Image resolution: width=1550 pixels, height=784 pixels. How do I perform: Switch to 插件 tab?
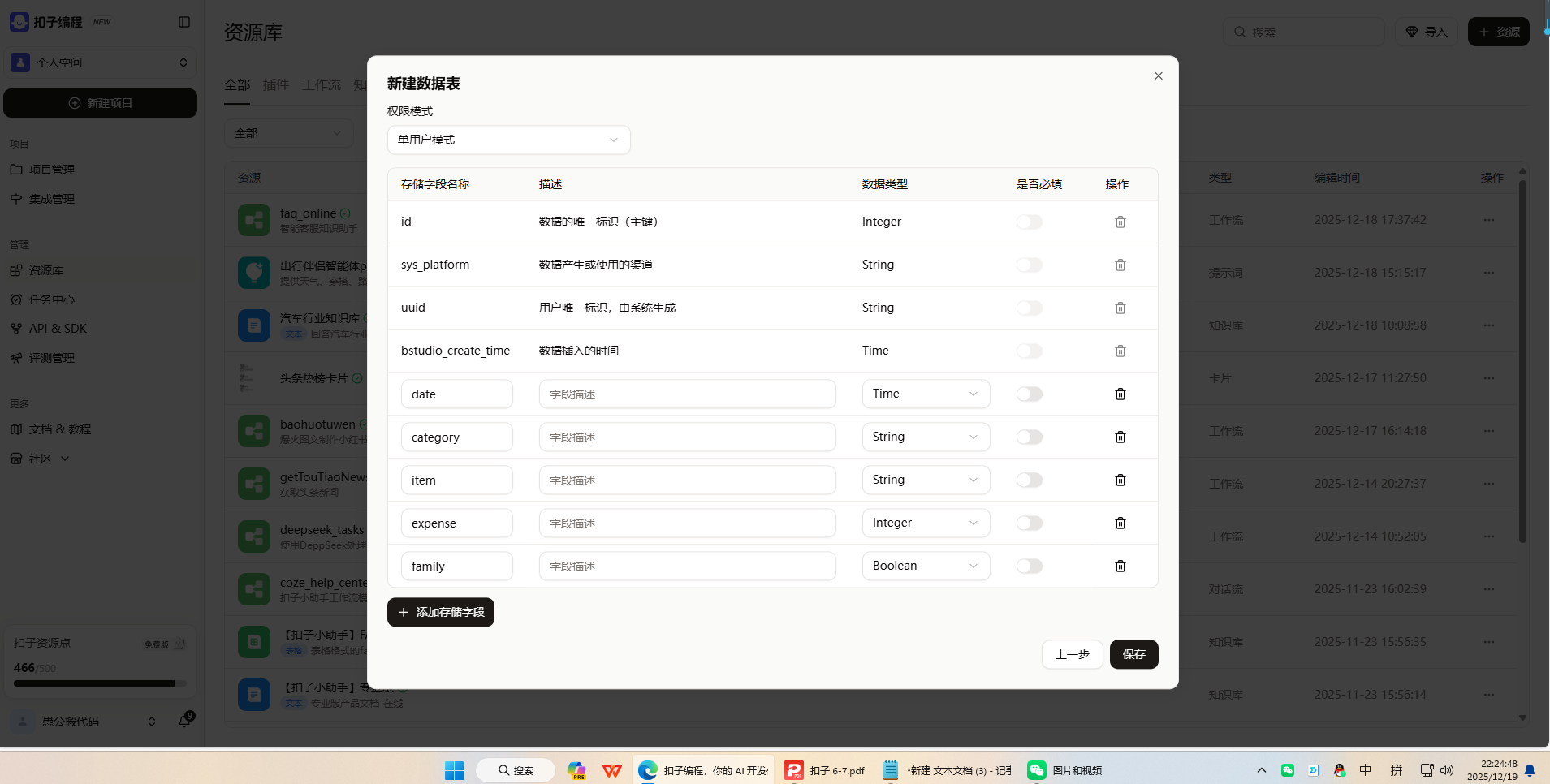tap(276, 85)
